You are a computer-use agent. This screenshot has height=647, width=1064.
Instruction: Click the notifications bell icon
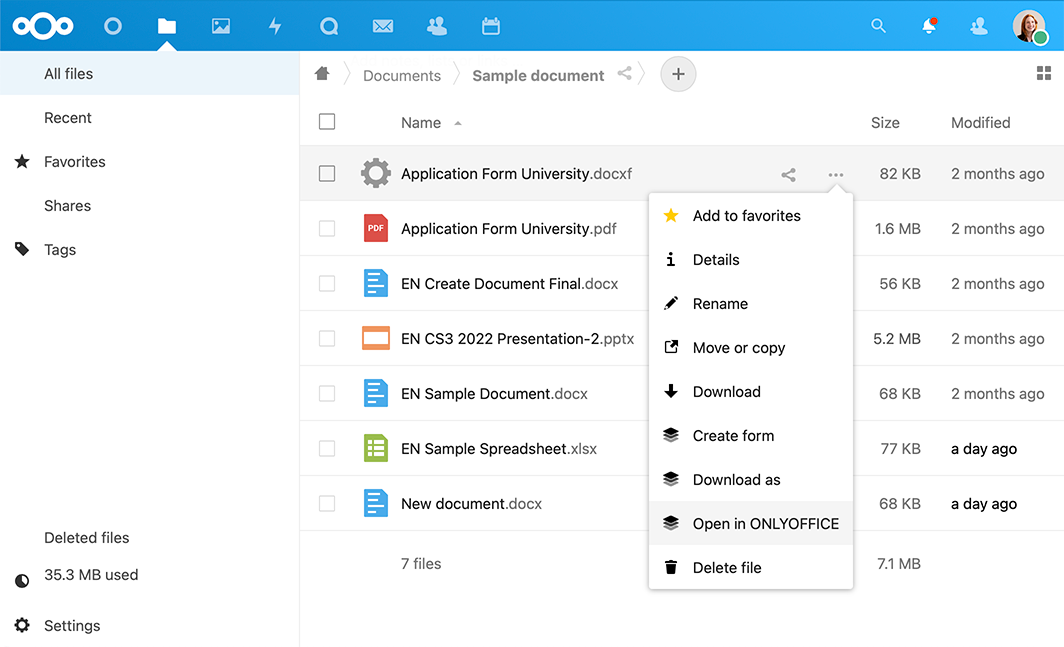pos(929,26)
